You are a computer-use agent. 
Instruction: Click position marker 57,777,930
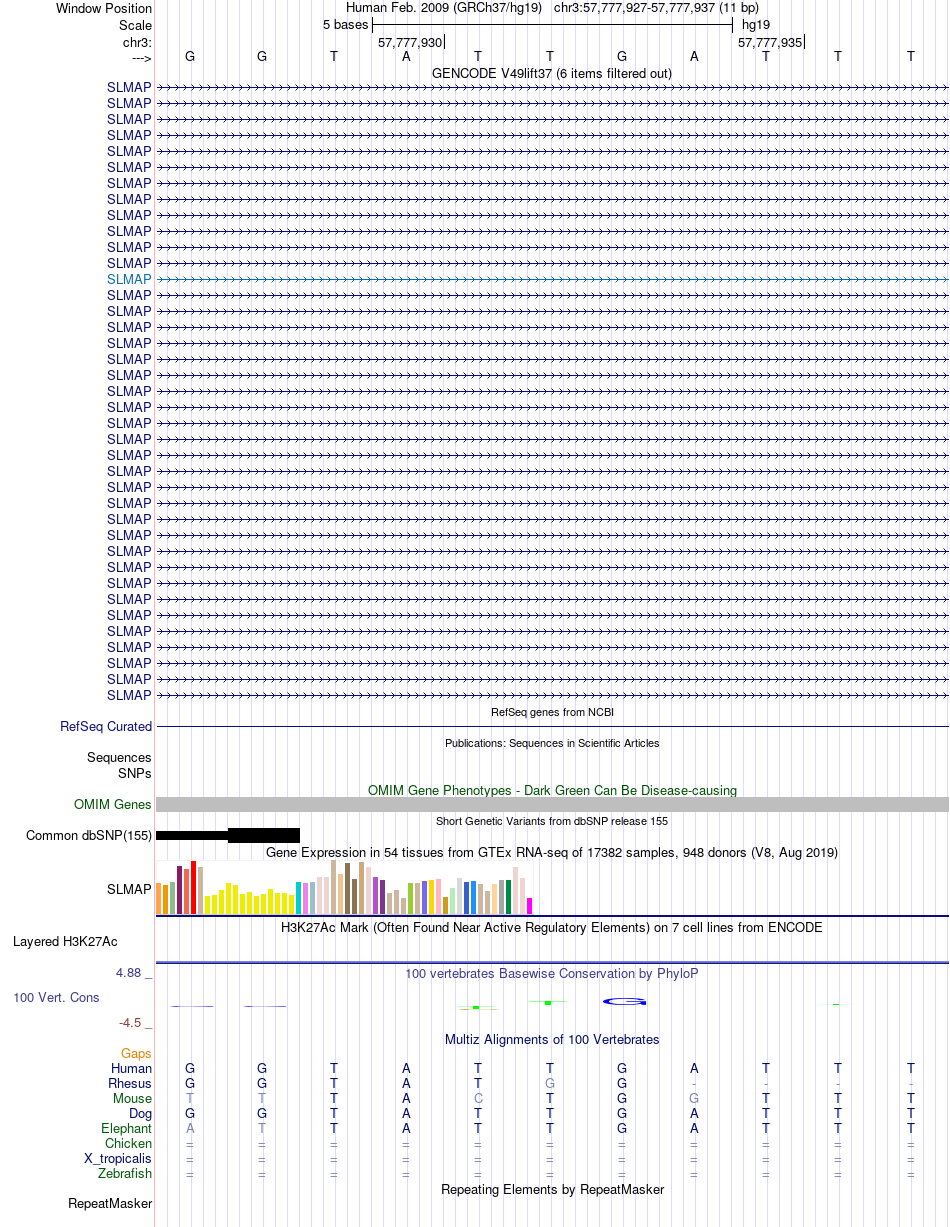pyautogui.click(x=410, y=42)
